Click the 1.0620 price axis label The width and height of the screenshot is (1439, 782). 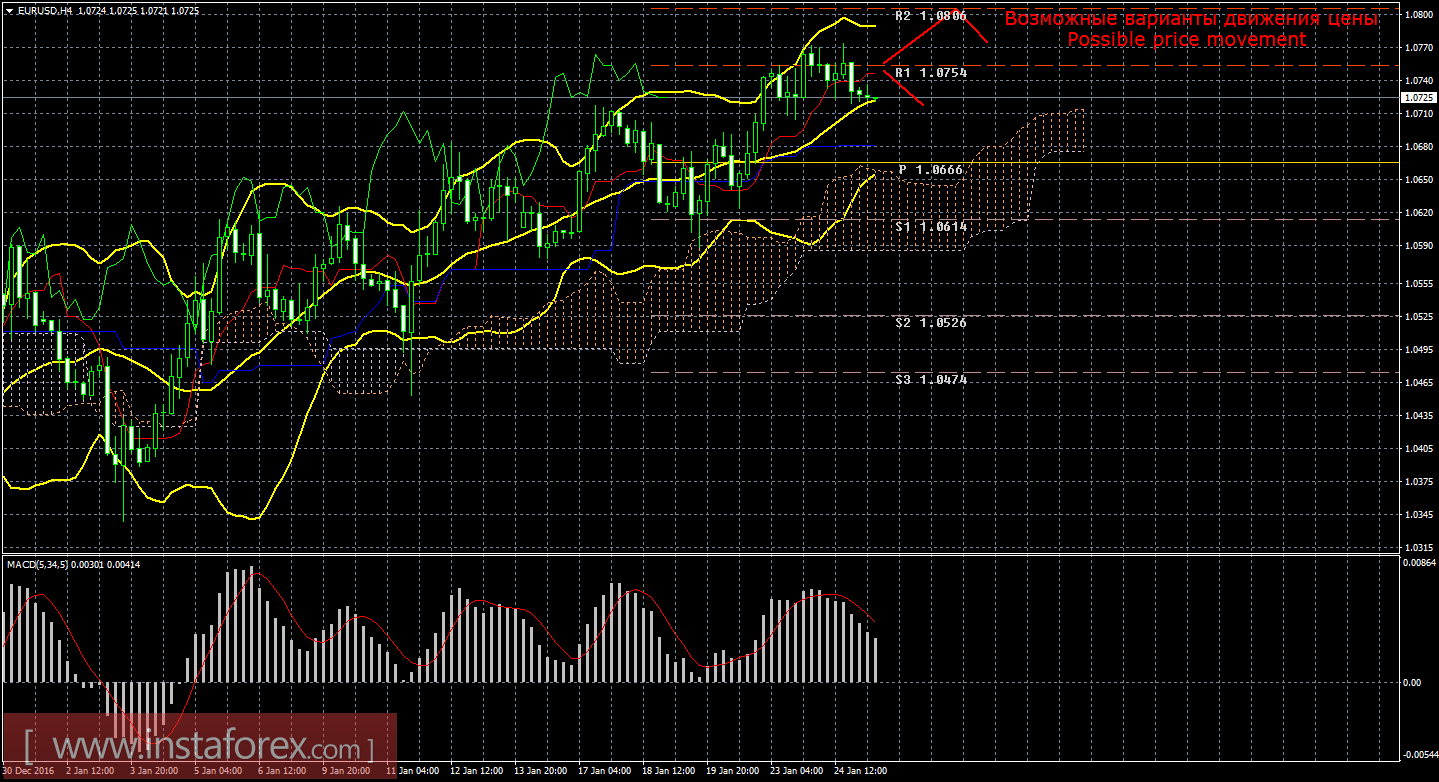coord(1418,213)
